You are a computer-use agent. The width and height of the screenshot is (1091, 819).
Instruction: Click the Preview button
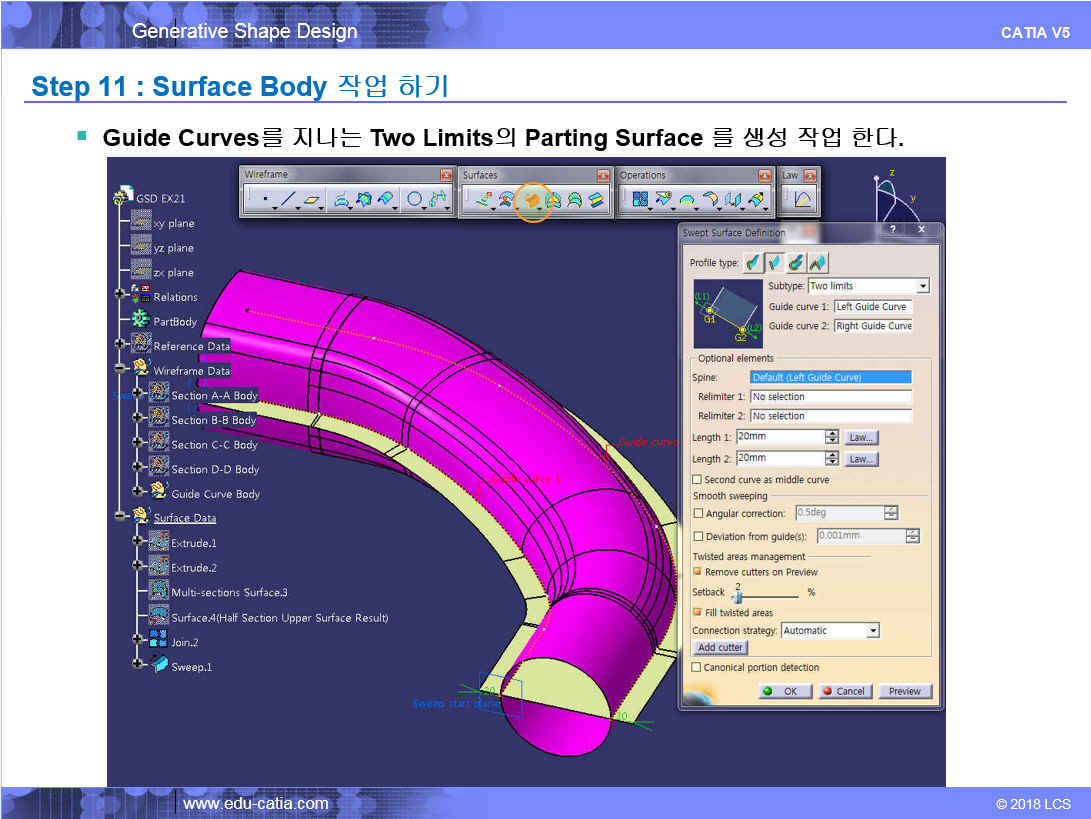[x=904, y=691]
